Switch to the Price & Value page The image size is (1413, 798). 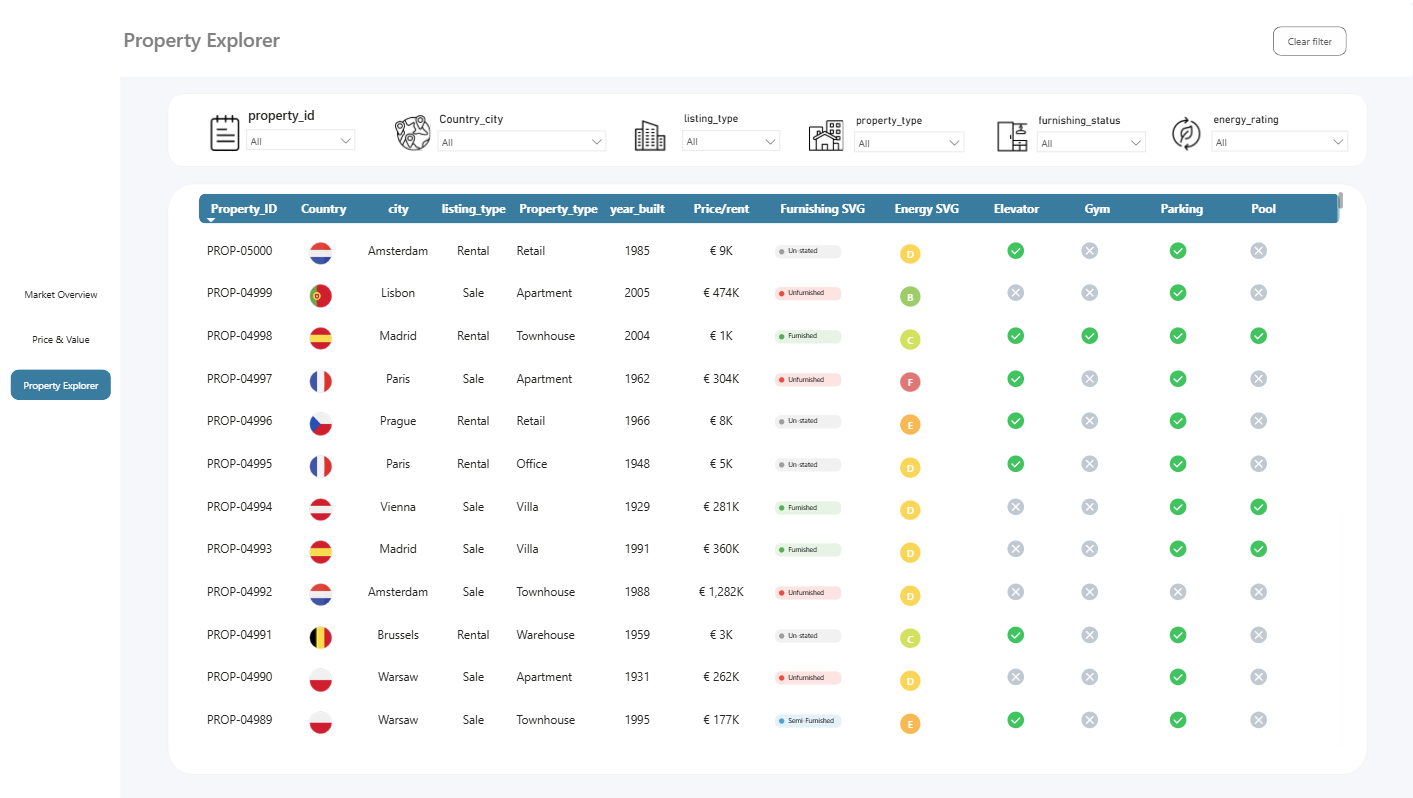point(61,340)
